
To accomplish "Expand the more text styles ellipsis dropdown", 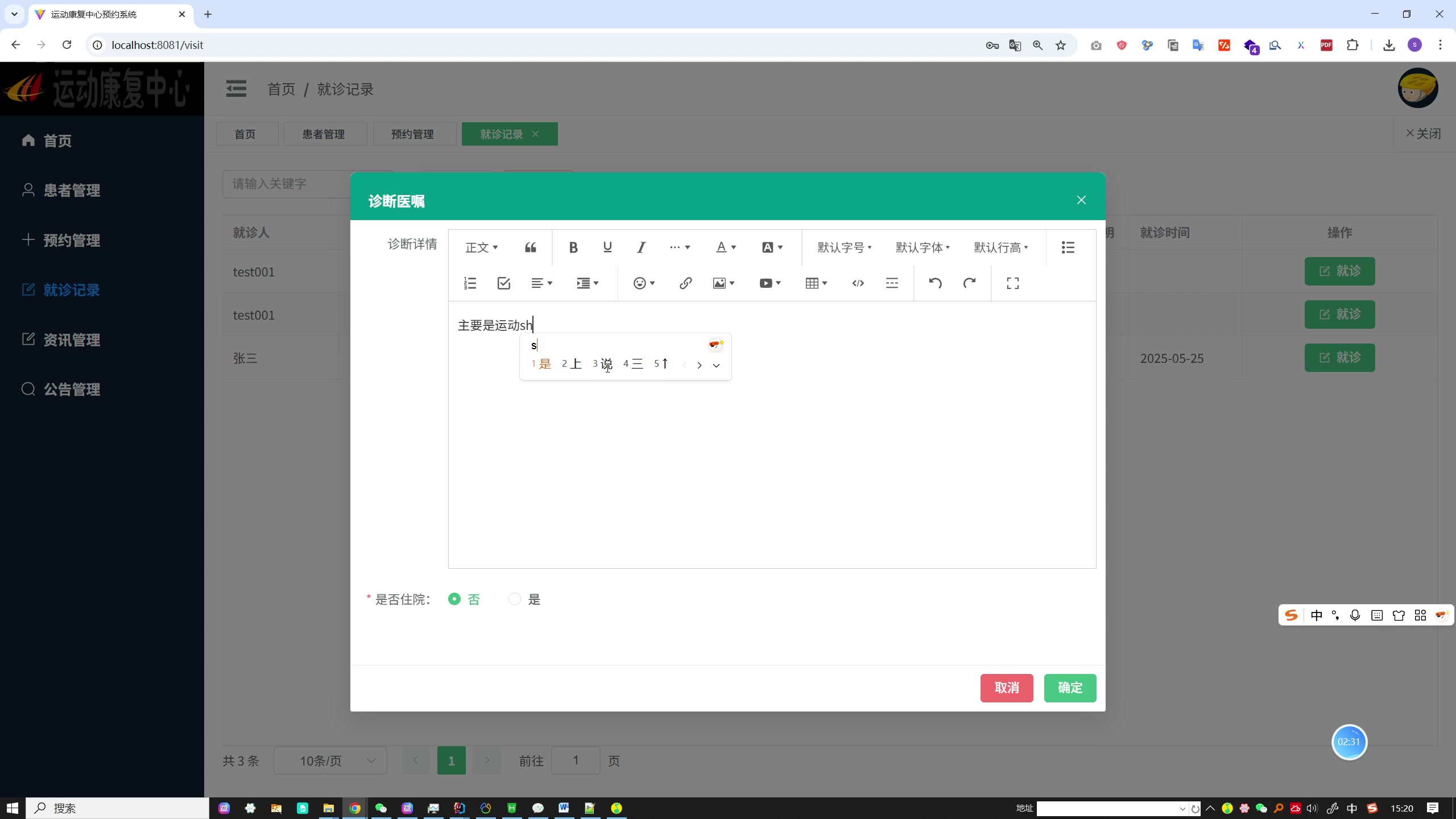I will [680, 247].
